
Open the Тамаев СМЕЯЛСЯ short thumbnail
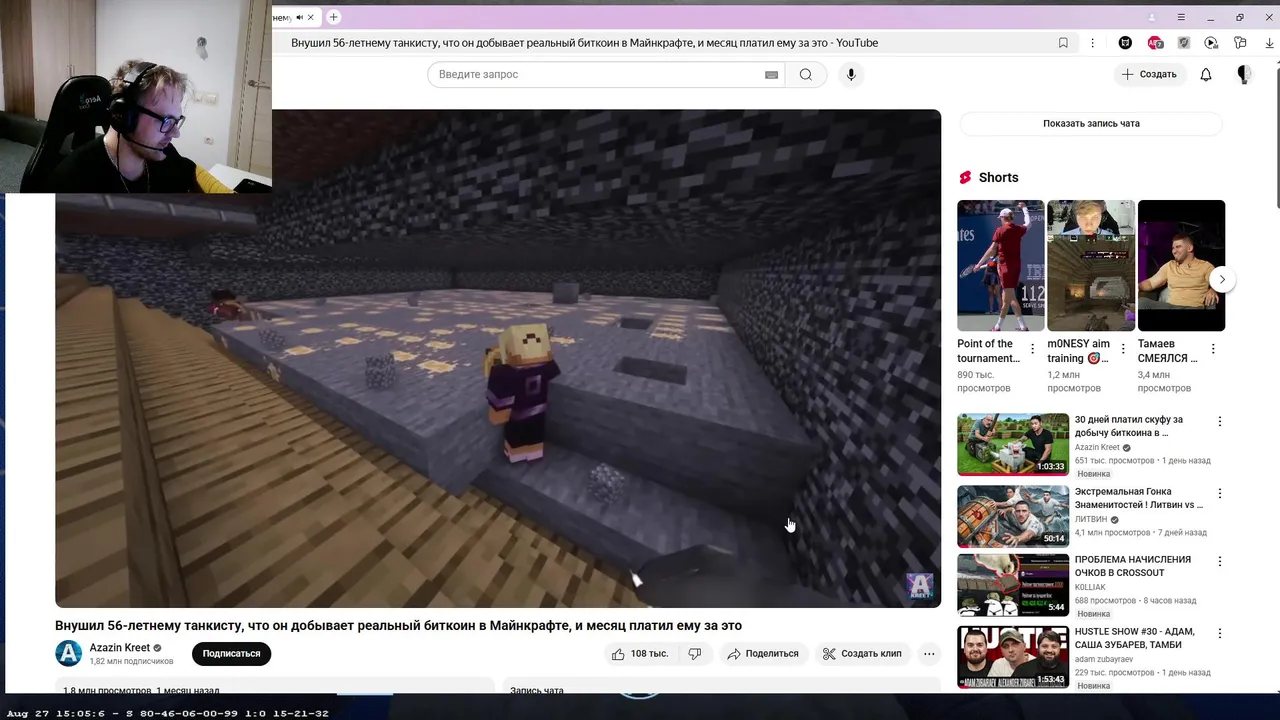(x=1181, y=265)
